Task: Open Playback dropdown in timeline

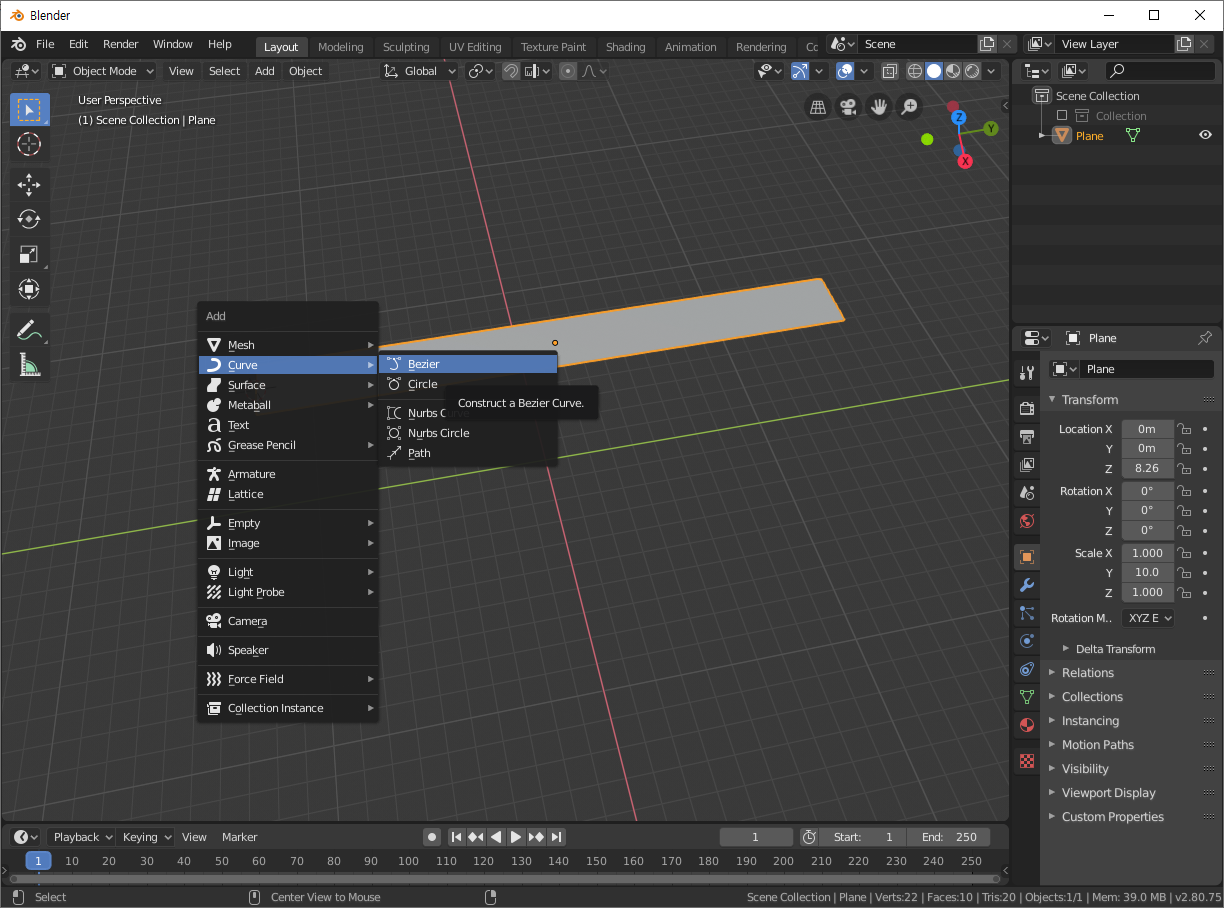Action: point(82,837)
